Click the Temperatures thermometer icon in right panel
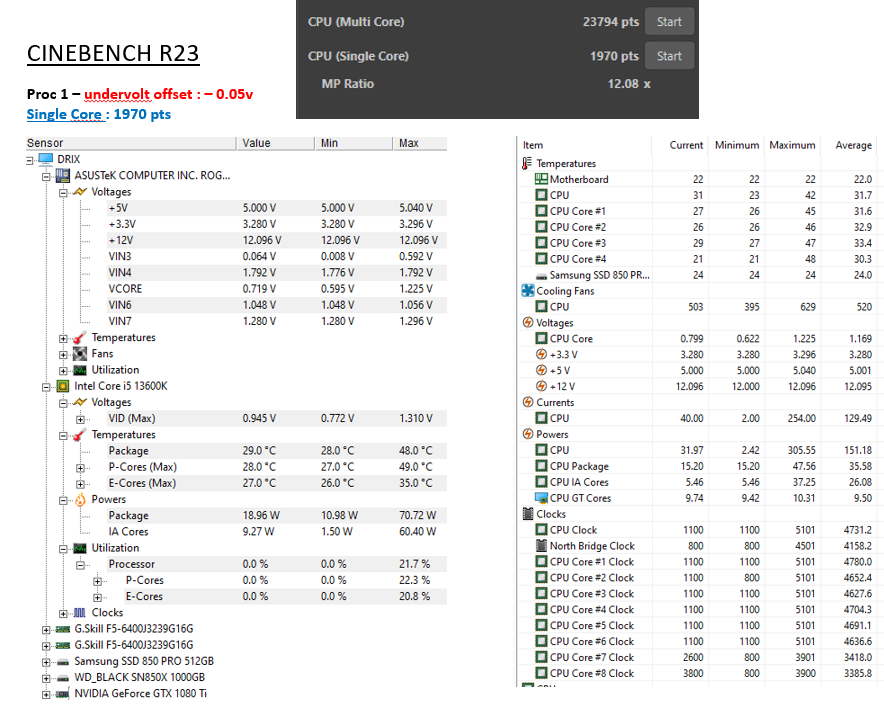The width and height of the screenshot is (884, 704). 527,163
